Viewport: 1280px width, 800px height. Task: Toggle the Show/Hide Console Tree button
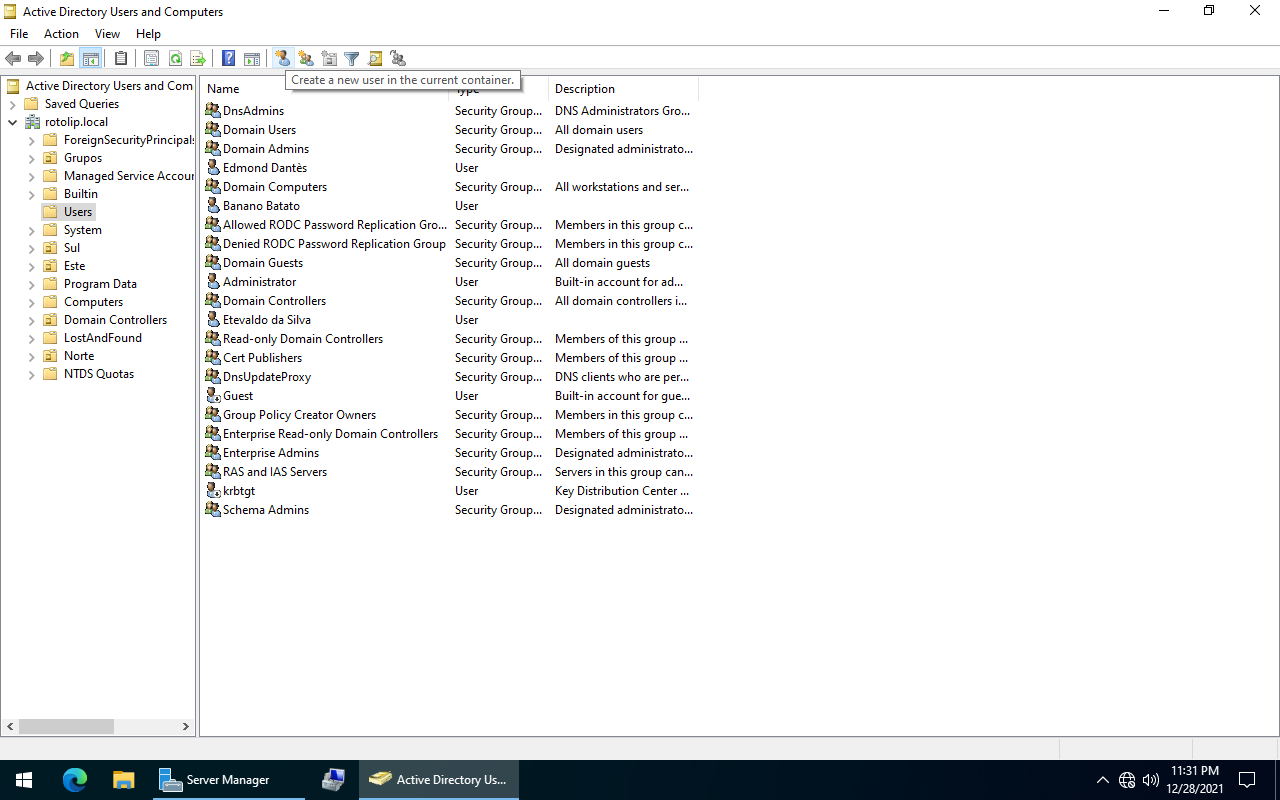(x=90, y=59)
